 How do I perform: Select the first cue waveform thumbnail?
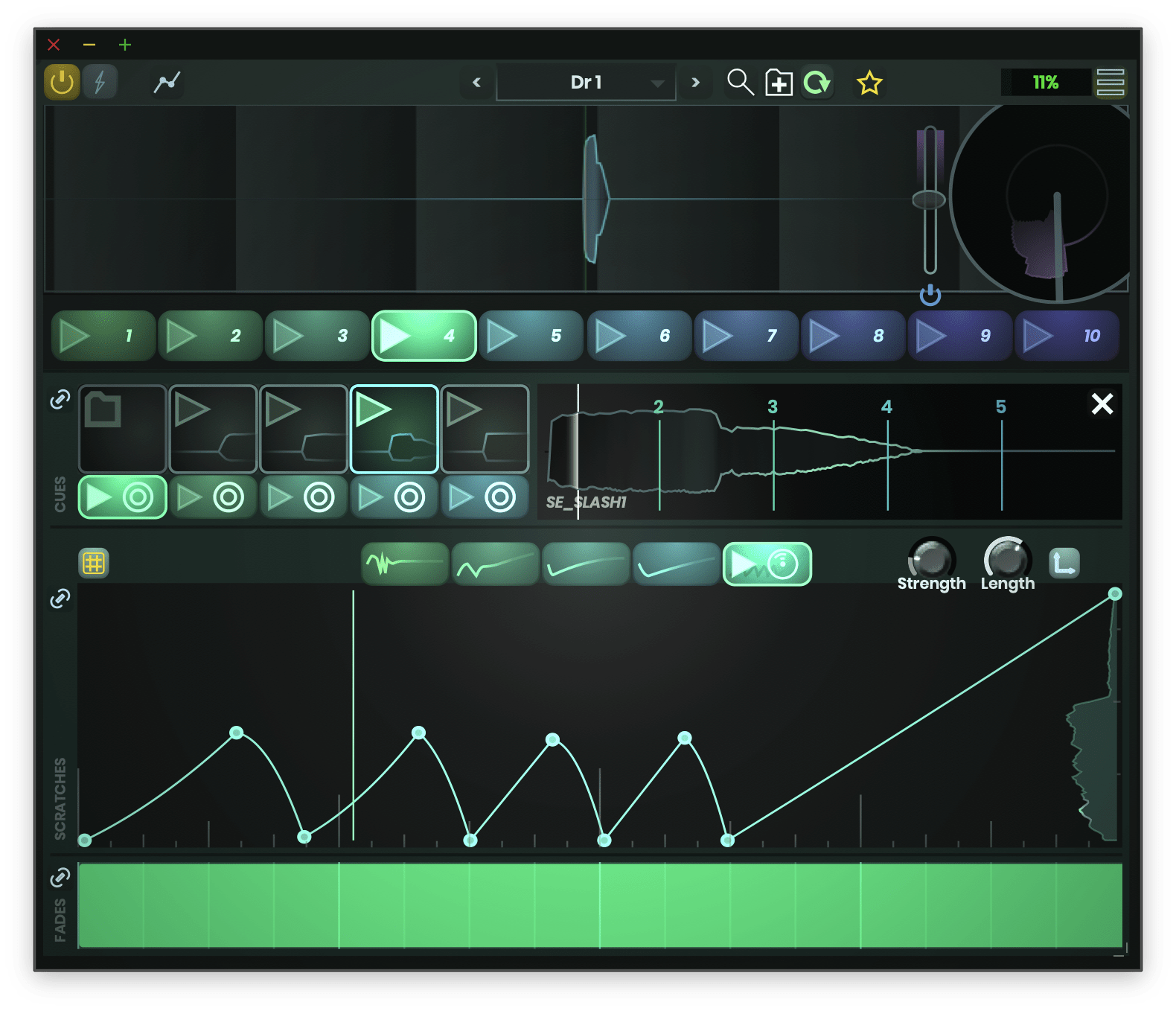tap(214, 429)
